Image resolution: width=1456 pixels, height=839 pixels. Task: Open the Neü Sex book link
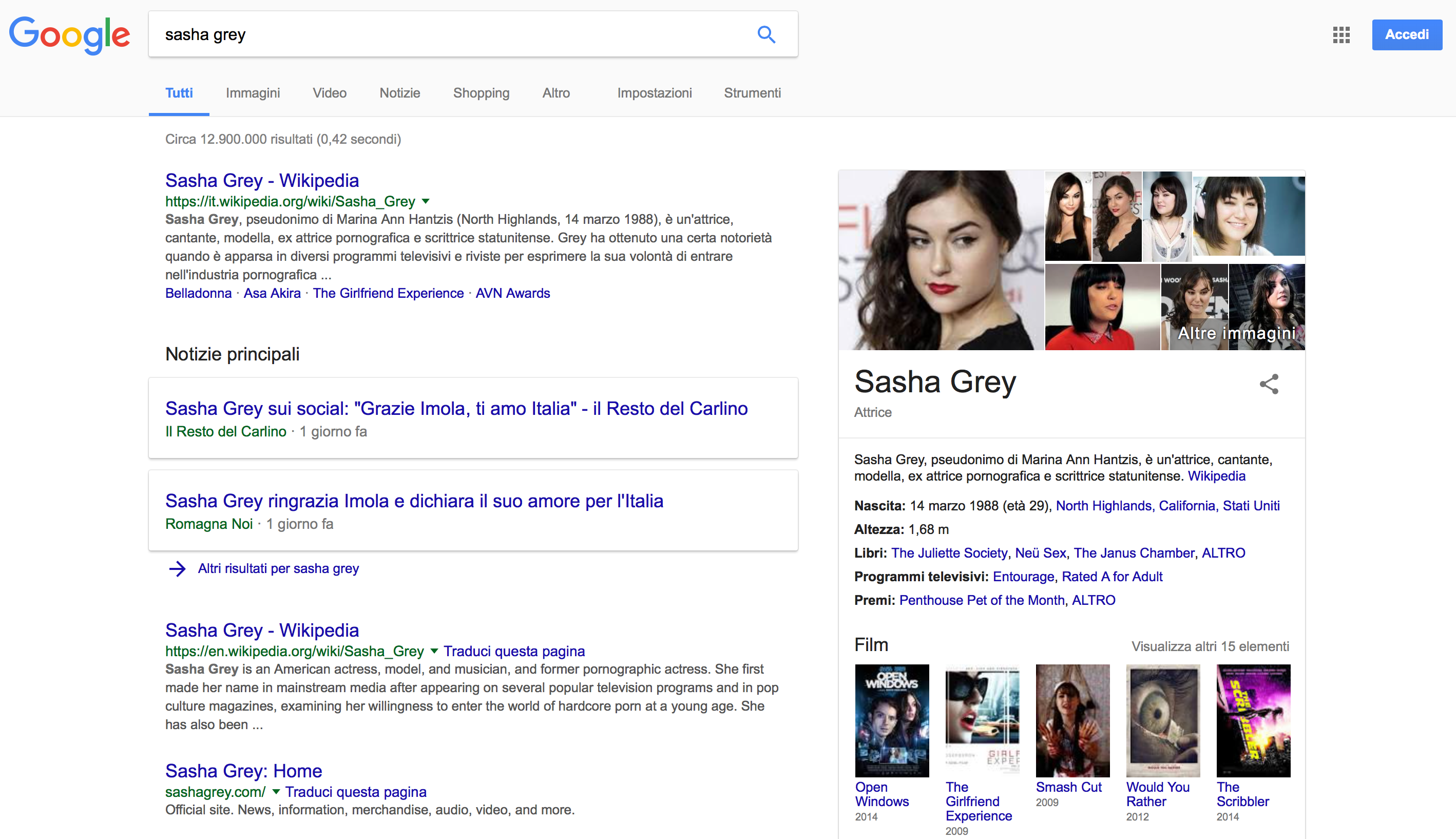tap(1040, 553)
